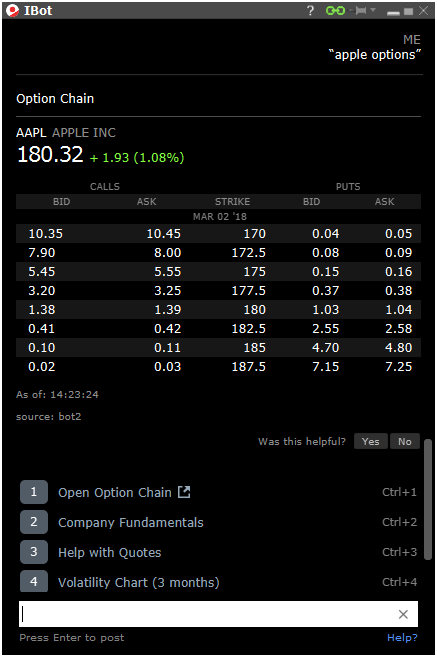Select the 180 strike cell

(x=255, y=310)
